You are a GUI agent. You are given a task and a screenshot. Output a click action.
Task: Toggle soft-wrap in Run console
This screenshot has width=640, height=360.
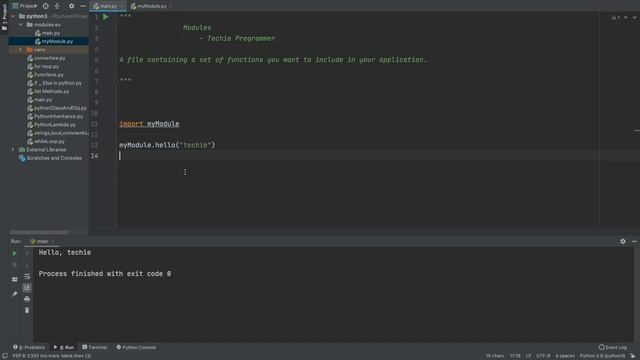point(27,276)
